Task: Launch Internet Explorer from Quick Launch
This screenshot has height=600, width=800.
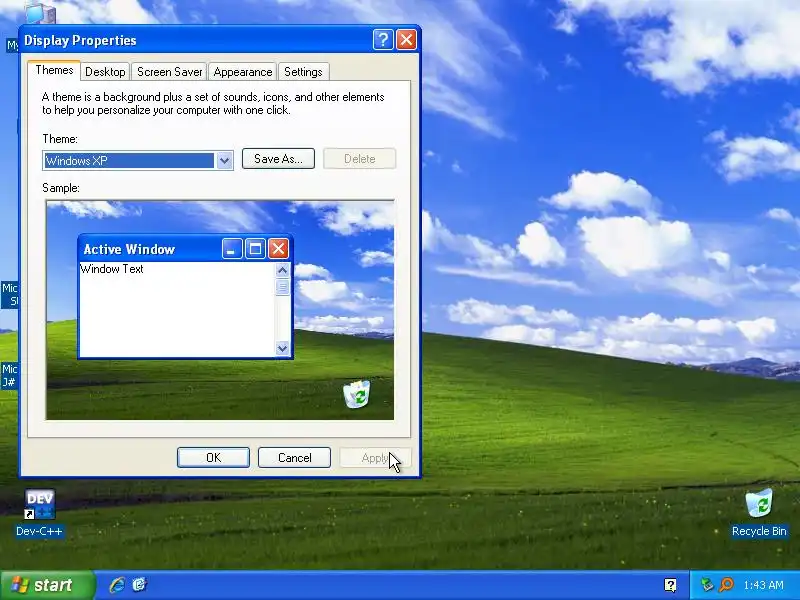Action: (117, 585)
